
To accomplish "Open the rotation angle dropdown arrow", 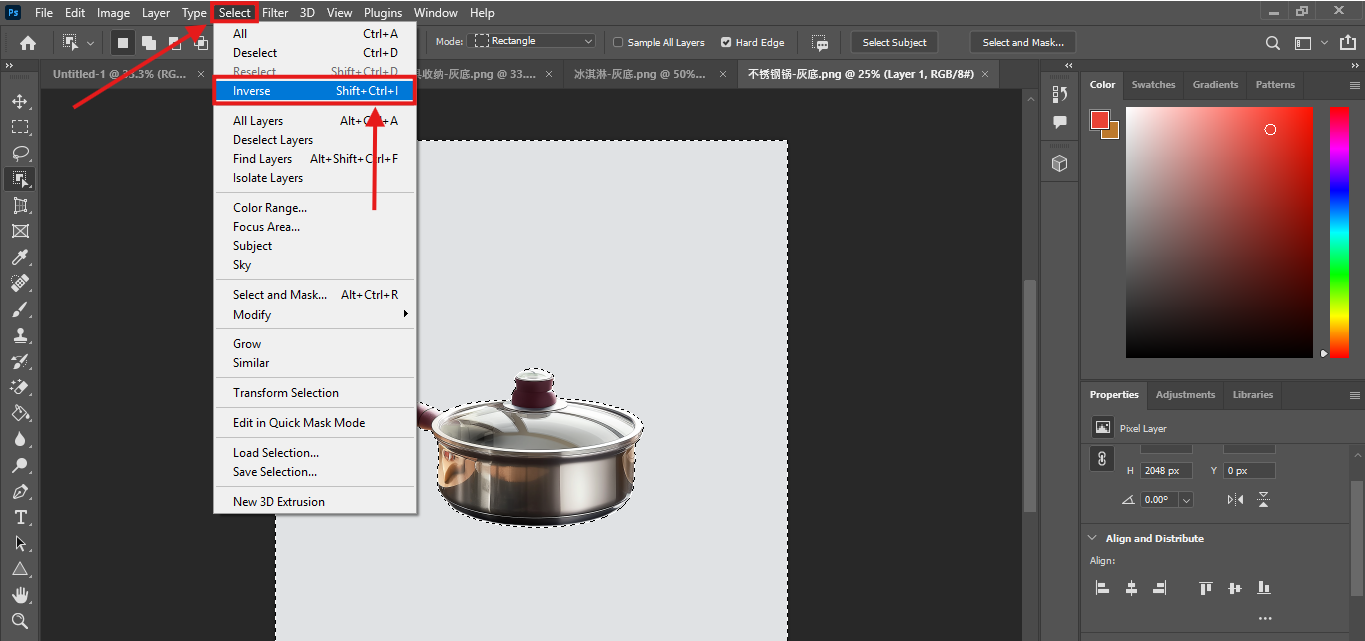I will pyautogui.click(x=1186, y=499).
